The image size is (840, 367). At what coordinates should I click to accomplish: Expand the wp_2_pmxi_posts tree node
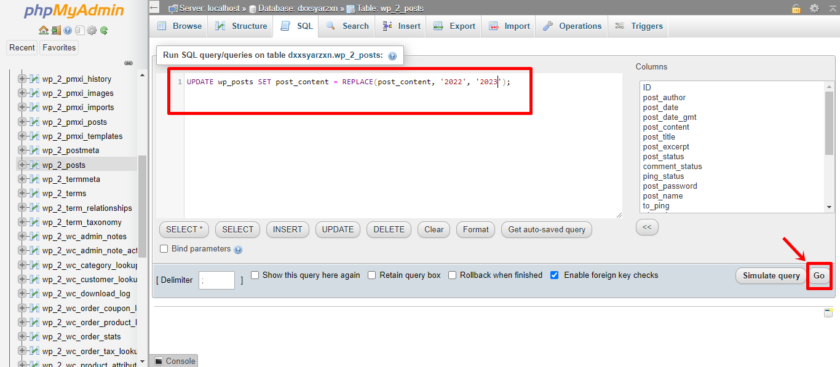tap(22, 122)
